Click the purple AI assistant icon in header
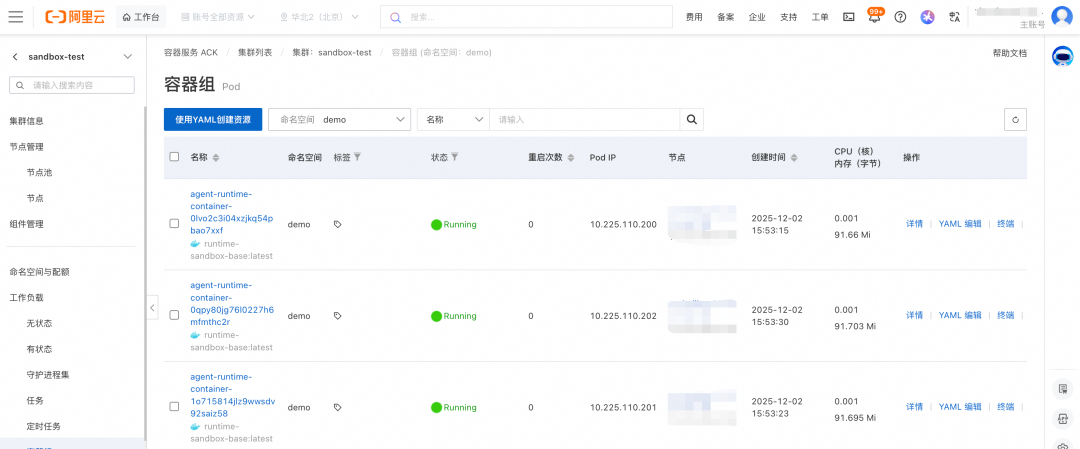Viewport: 1080px width, 449px height. pyautogui.click(x=927, y=17)
